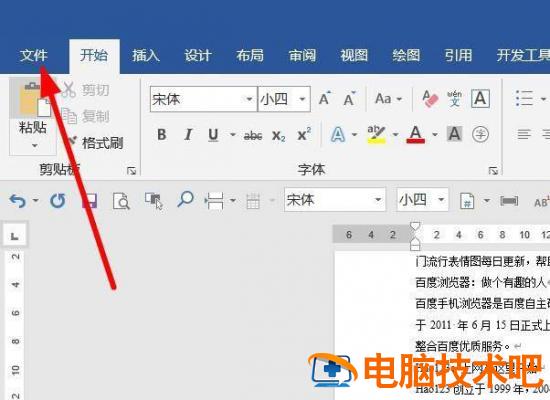The height and width of the screenshot is (400, 550).
Task: Click the phonetic guide wén icon
Action: (x=455, y=99)
